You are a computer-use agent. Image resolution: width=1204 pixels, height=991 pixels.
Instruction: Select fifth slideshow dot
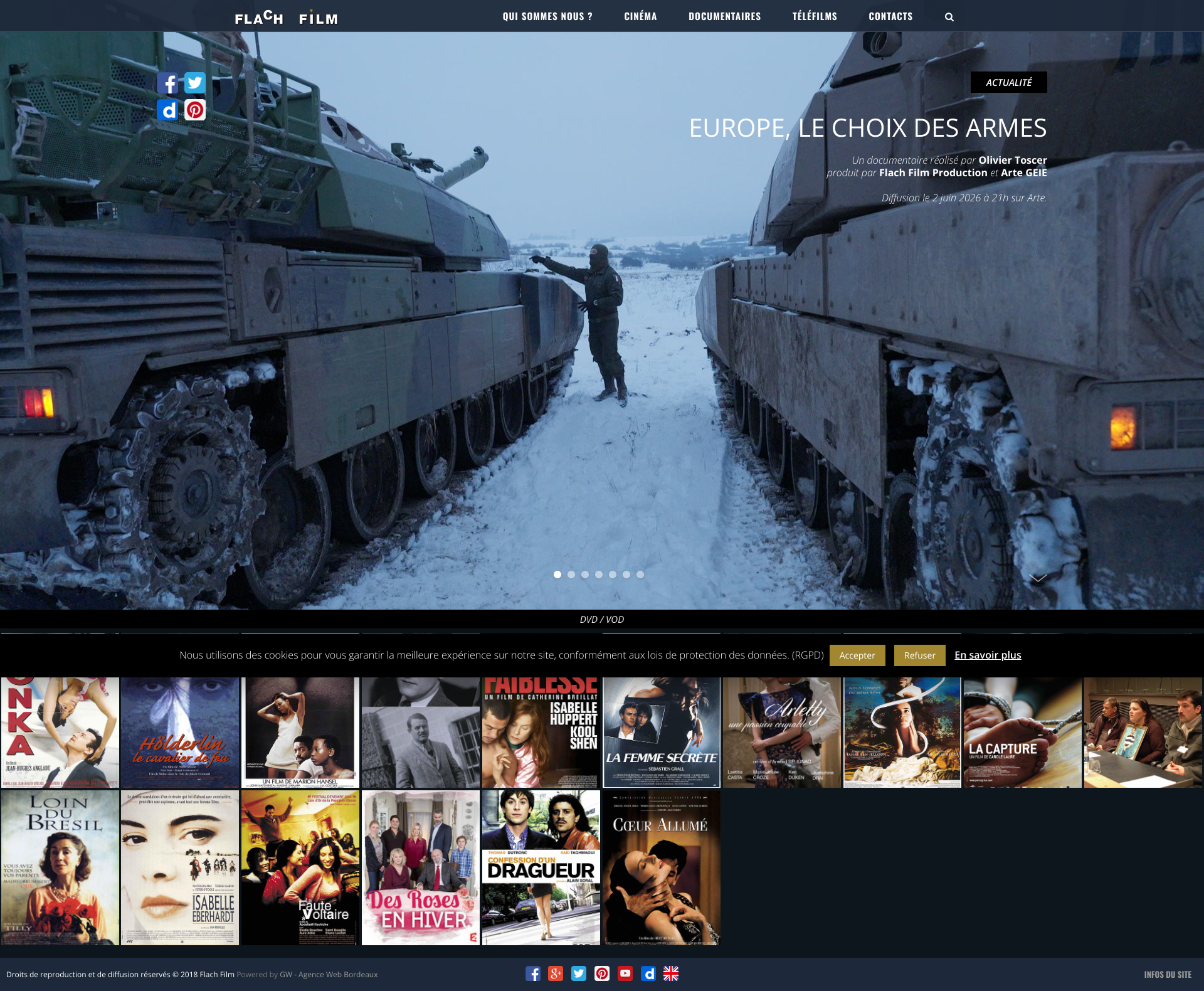pyautogui.click(x=613, y=575)
